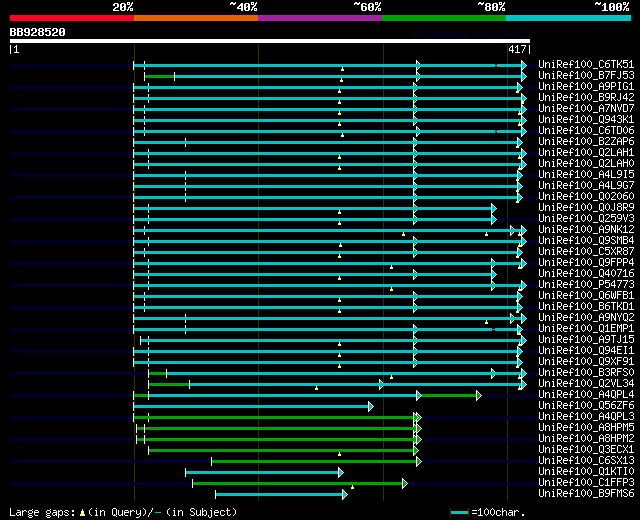This screenshot has width=640, height=520.
Task: Click the Large gaps legend text
Action: pyautogui.click(x=123, y=512)
